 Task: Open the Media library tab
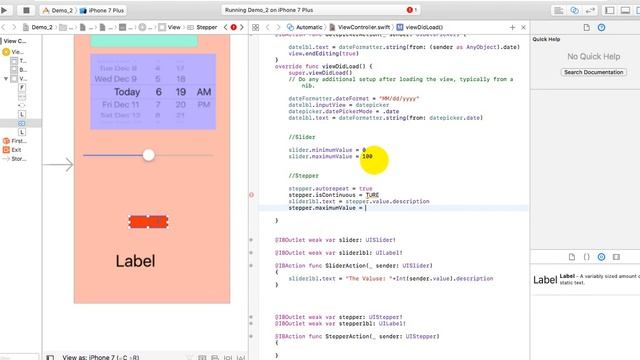(x=616, y=257)
